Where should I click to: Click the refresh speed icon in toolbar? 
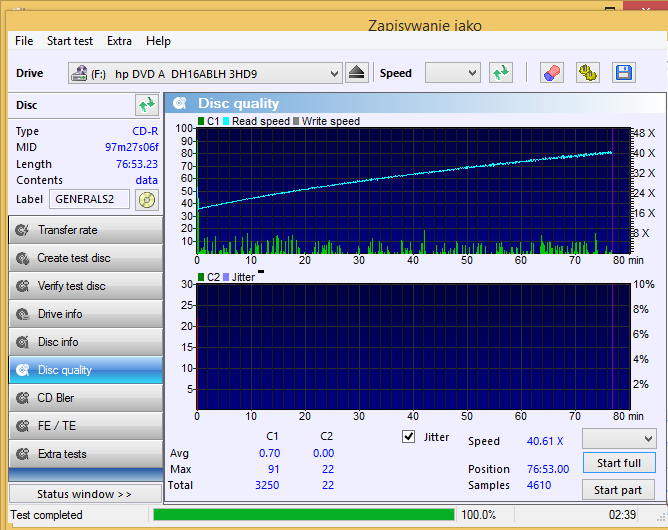click(501, 73)
